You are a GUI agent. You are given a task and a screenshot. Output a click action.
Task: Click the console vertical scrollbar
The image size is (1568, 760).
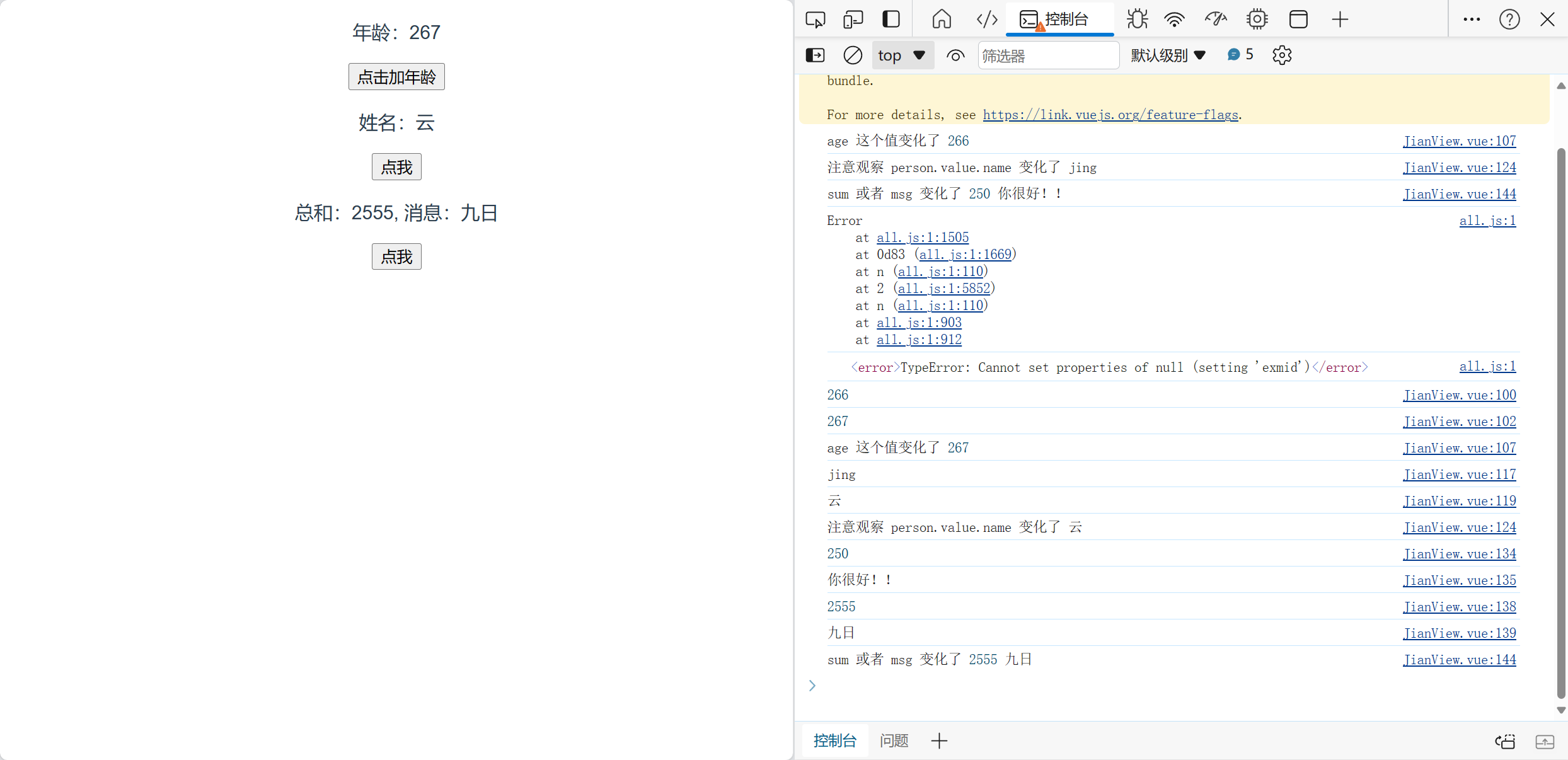pos(1560,422)
